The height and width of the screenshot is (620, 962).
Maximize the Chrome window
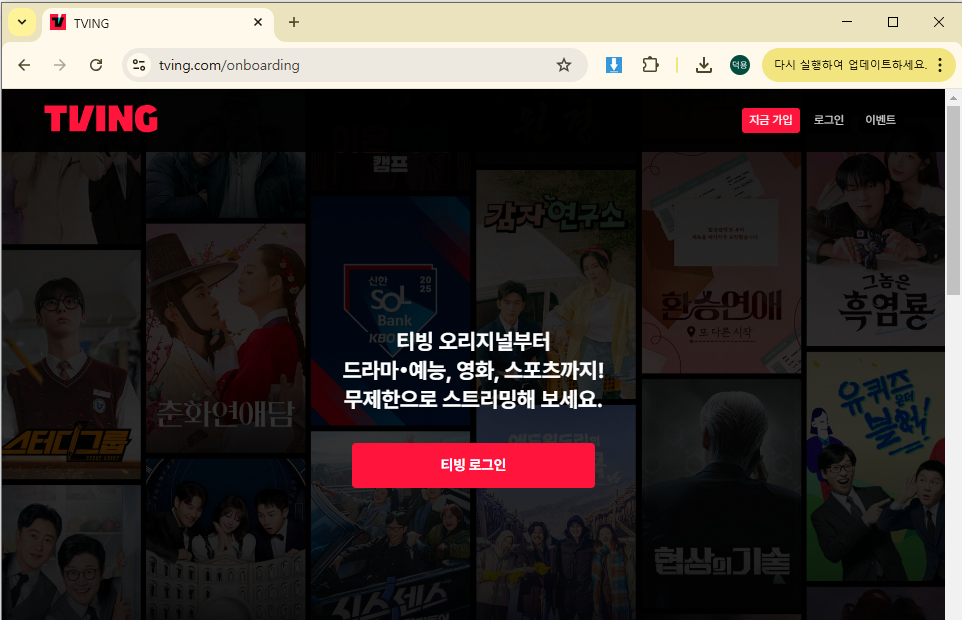[893, 22]
